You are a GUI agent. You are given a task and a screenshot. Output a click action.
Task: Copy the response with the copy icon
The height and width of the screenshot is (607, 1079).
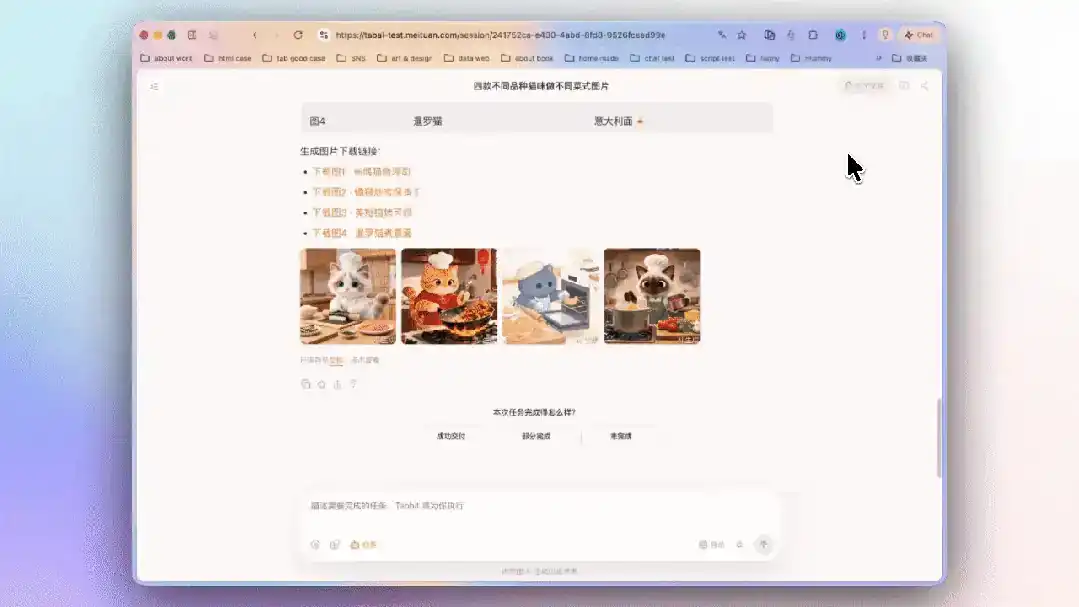coord(306,384)
